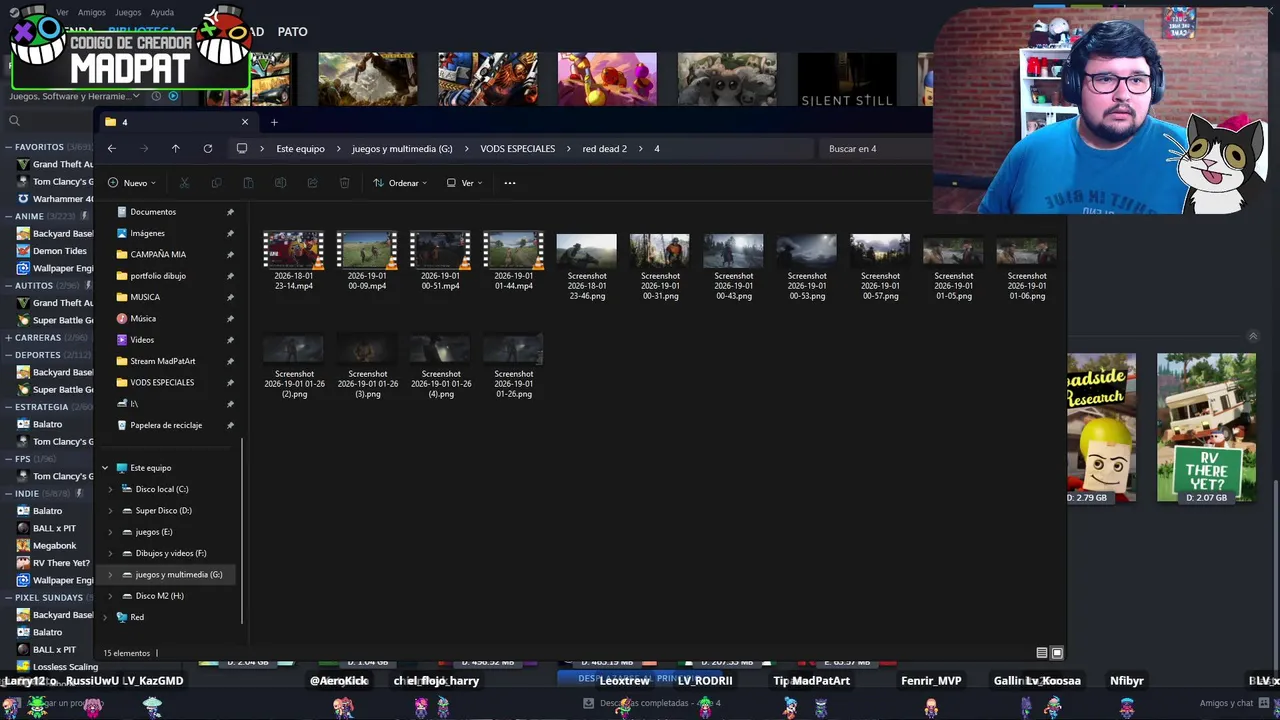
Task: Open the Juegos menu in Steam
Action: [x=128, y=12]
